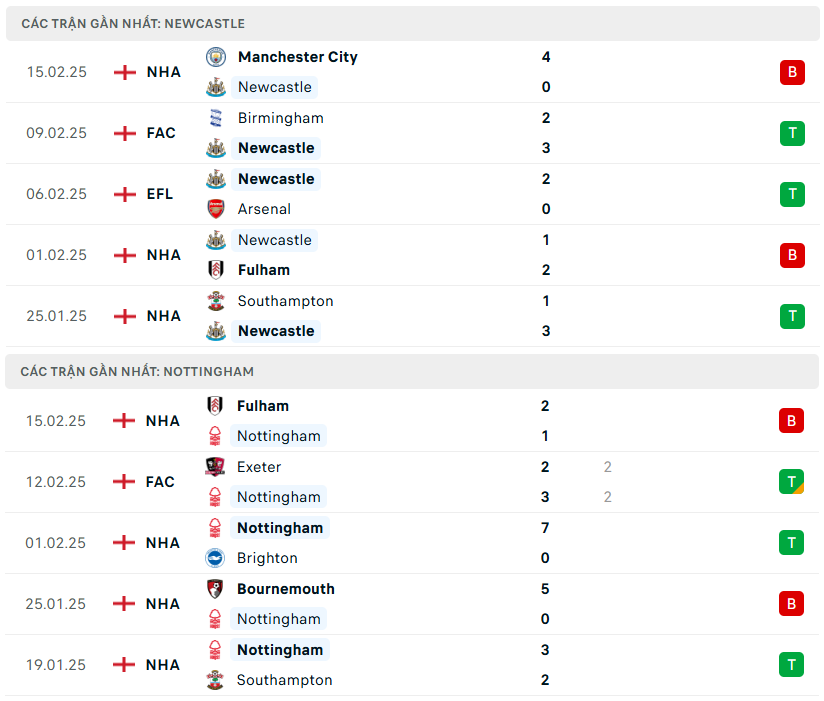Click the 7 score in Nottingham vs Brighton
Image resolution: width=824 pixels, height=701 pixels.
pos(546,528)
